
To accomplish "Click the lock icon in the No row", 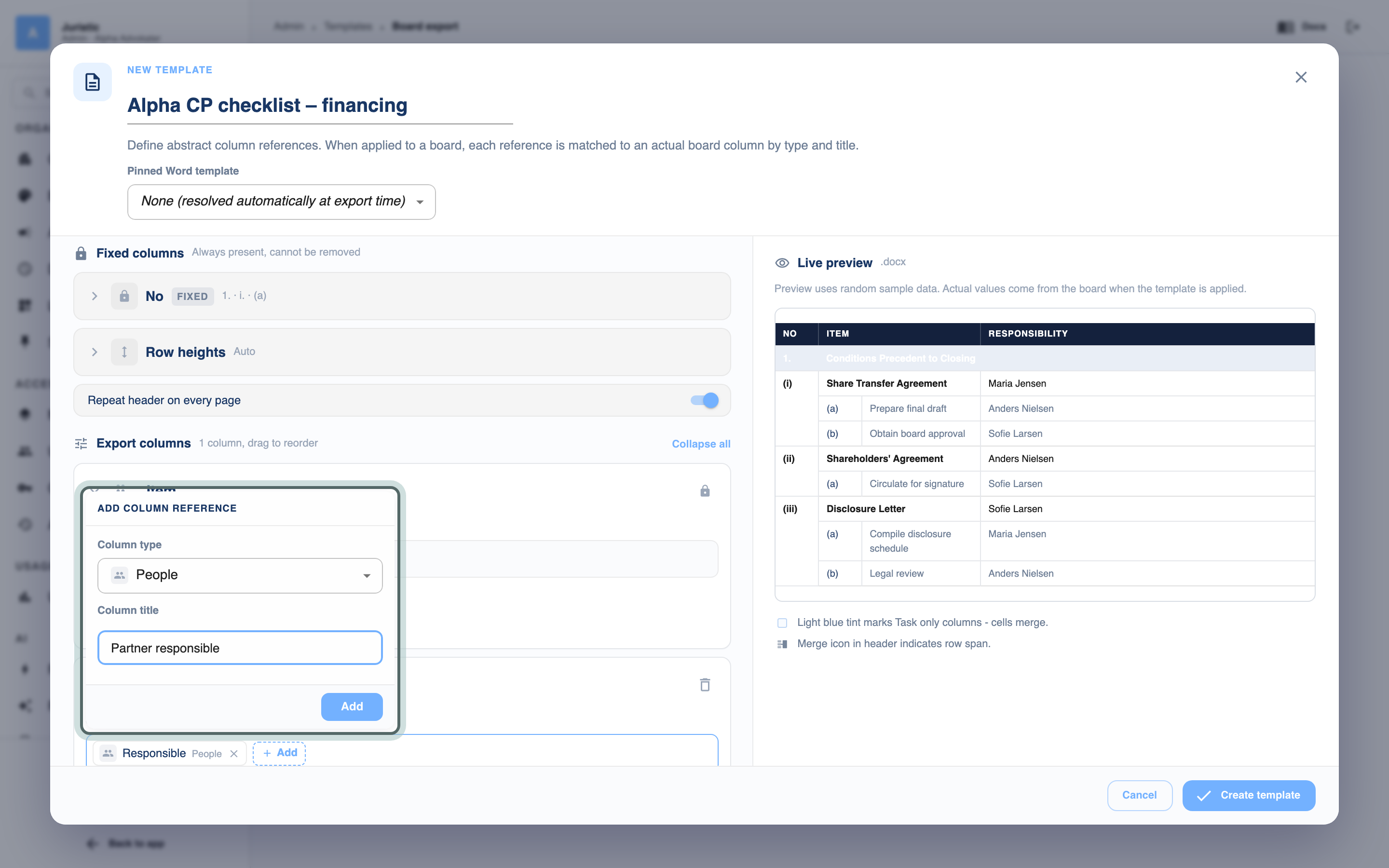I will (124, 296).
